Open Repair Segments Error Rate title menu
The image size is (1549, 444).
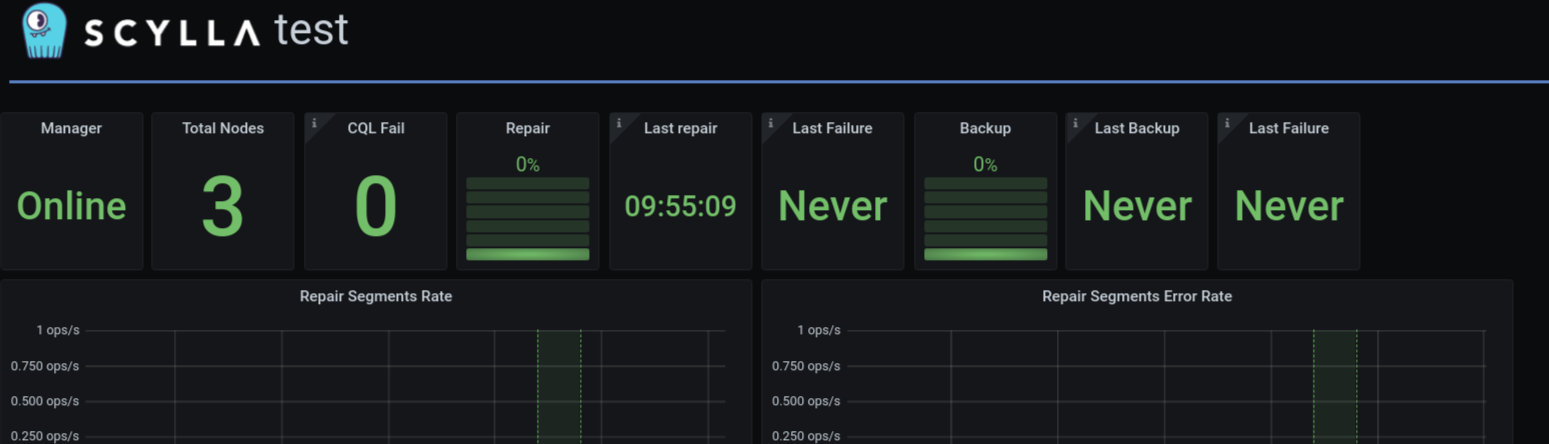[x=1137, y=296]
